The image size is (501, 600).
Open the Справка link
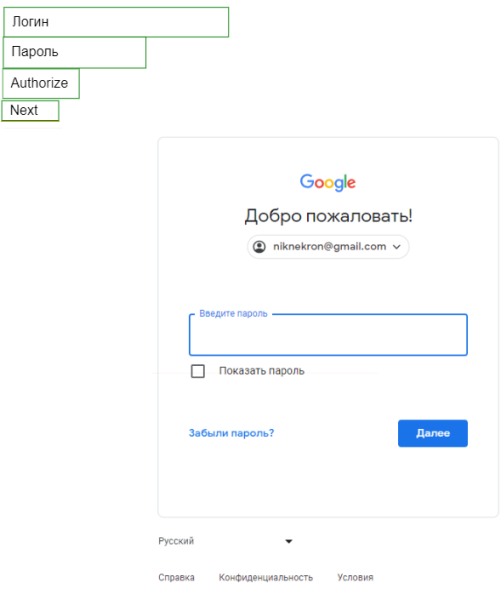click(x=176, y=577)
